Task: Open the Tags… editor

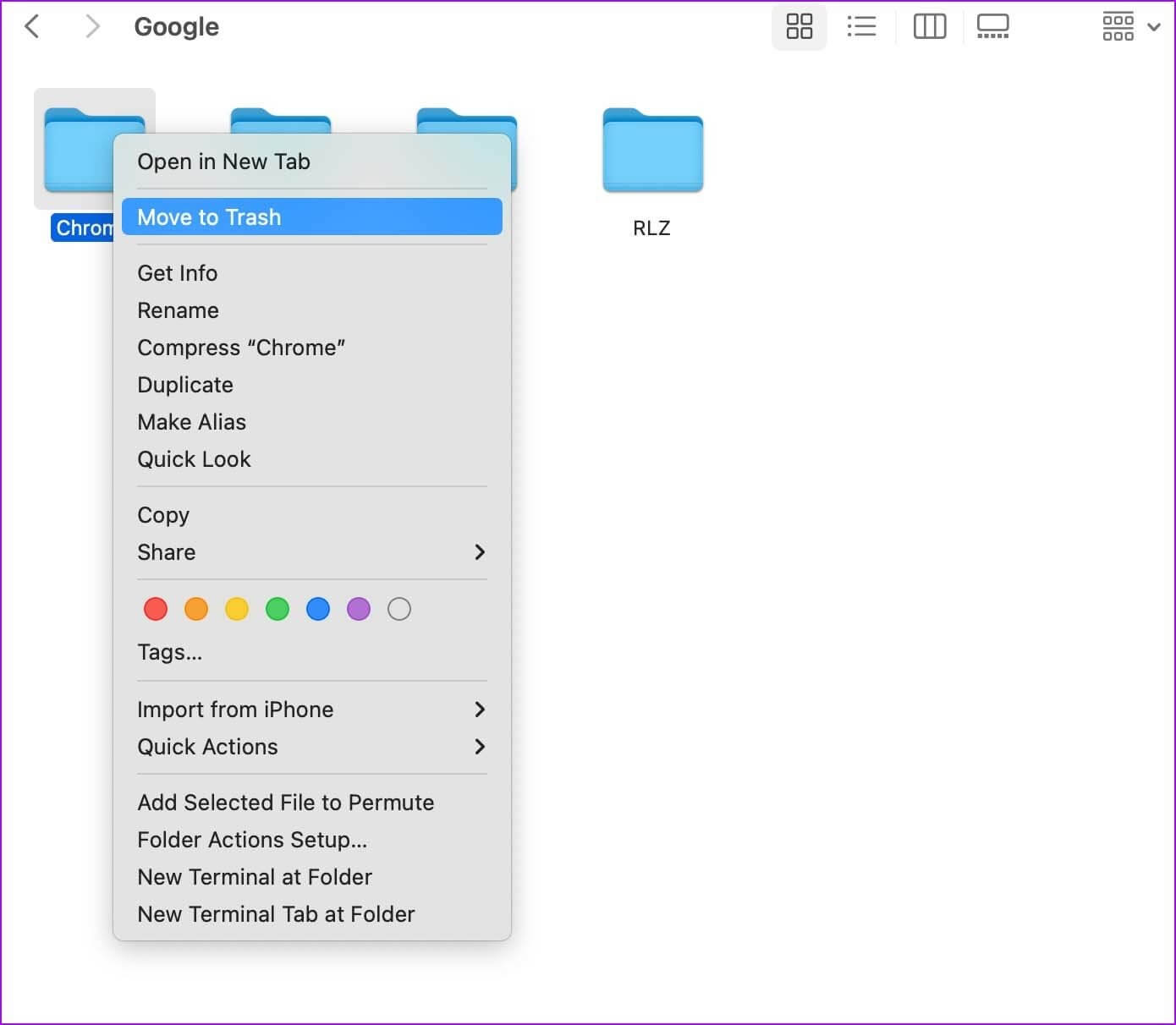Action: pos(170,652)
